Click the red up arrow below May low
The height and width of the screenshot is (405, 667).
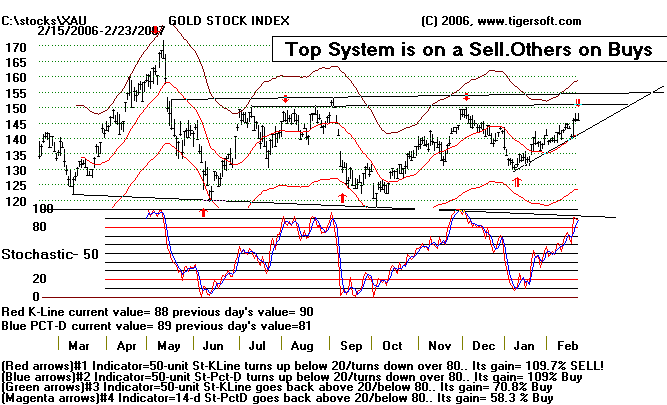(x=206, y=211)
